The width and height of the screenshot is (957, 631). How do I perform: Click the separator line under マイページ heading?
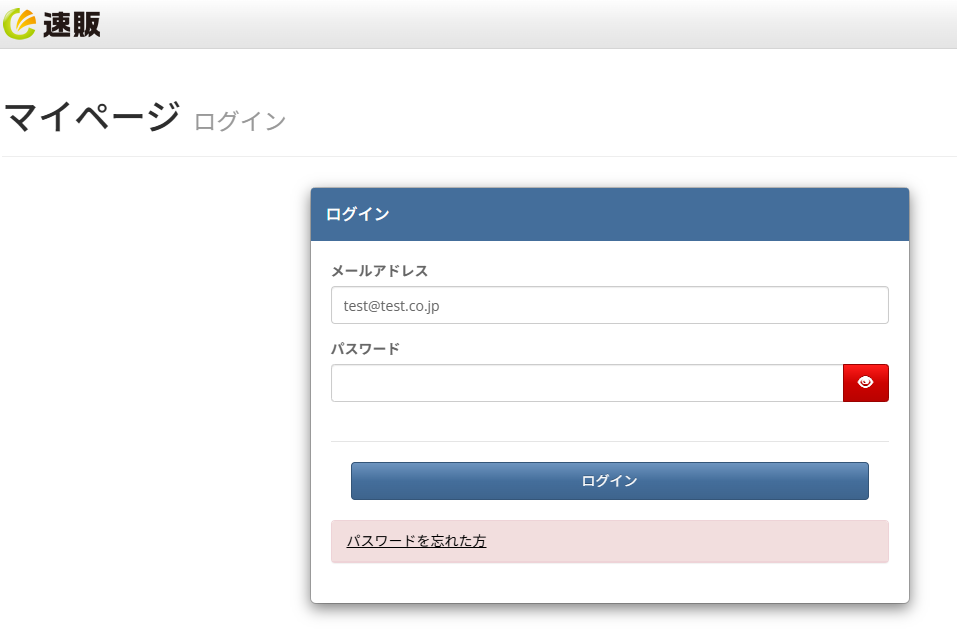(x=480, y=157)
